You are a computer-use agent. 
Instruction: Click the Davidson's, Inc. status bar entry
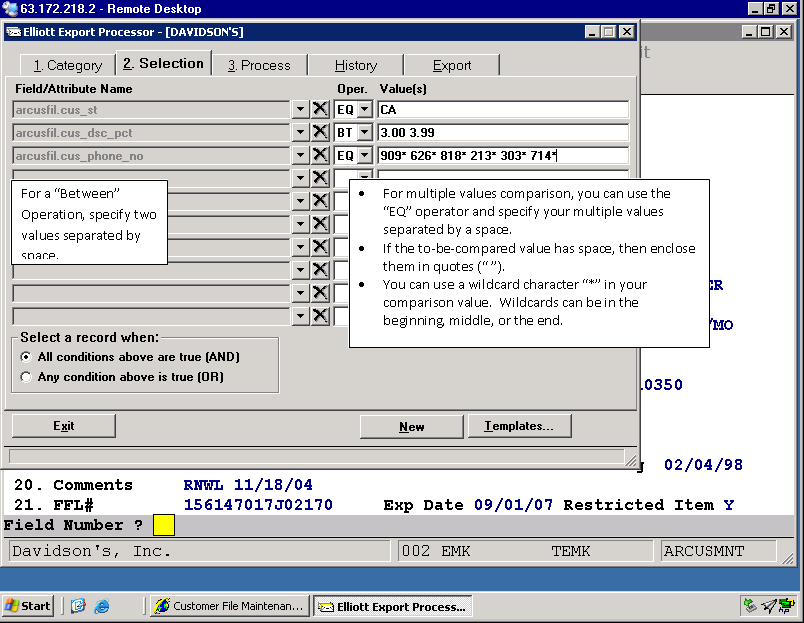[x=200, y=551]
